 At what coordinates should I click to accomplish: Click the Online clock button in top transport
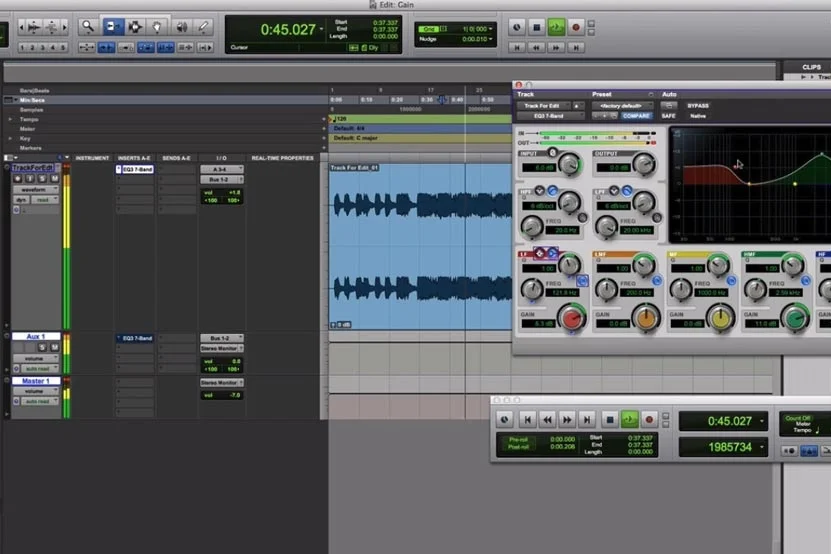click(517, 27)
